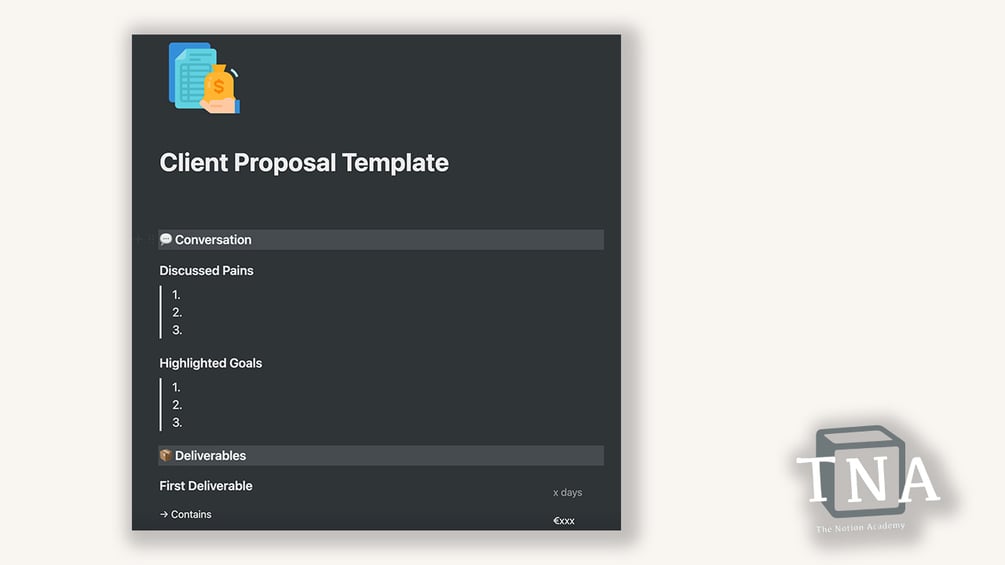Click the package box icon beside Deliverables
Viewport: 1005px width, 565px height.
[165, 455]
